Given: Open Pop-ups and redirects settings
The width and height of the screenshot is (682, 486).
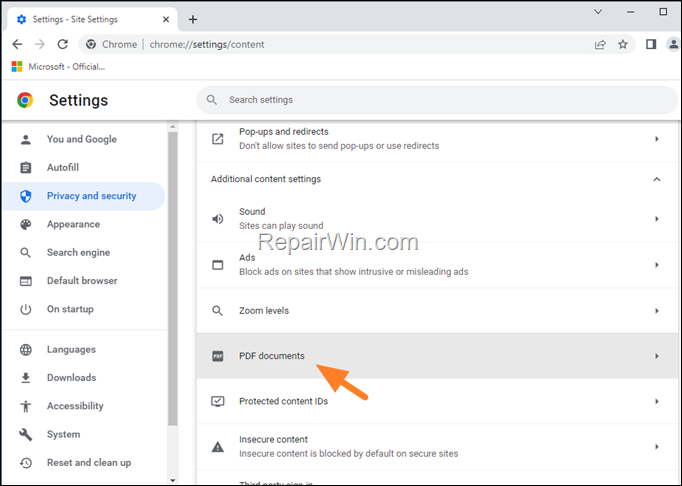Looking at the screenshot, I should pos(437,139).
